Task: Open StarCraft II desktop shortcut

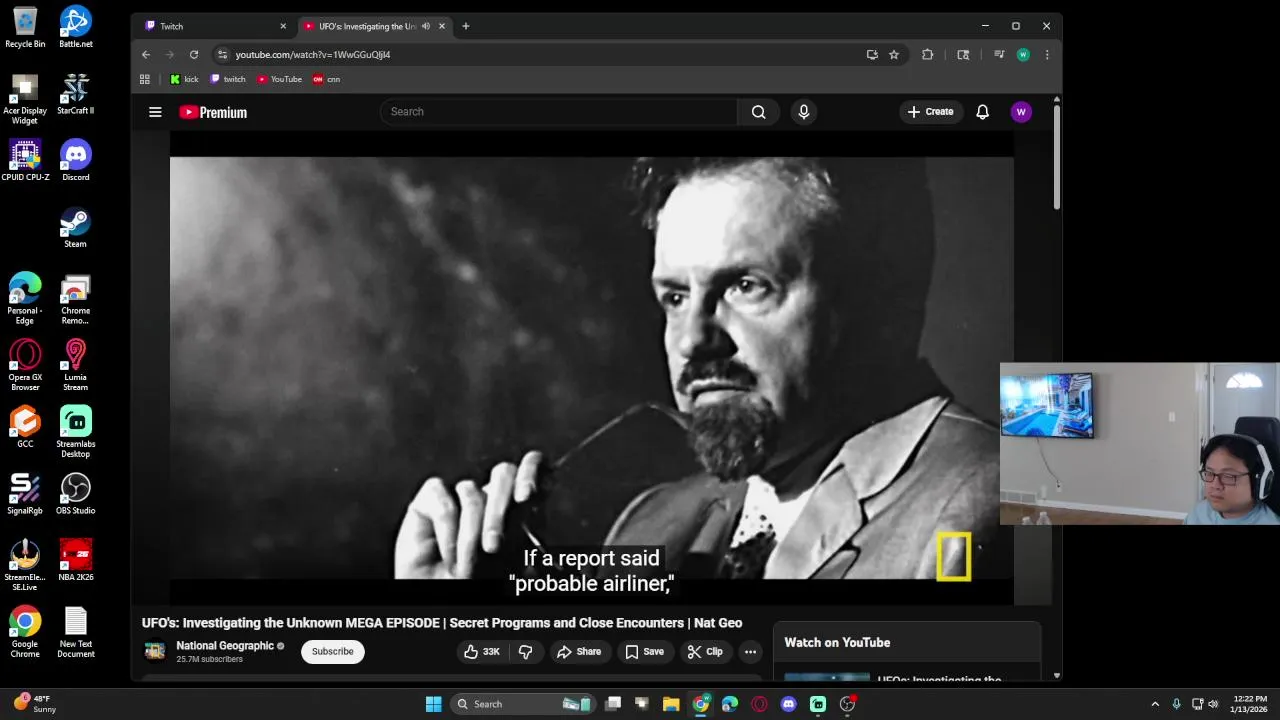Action: 76,94
